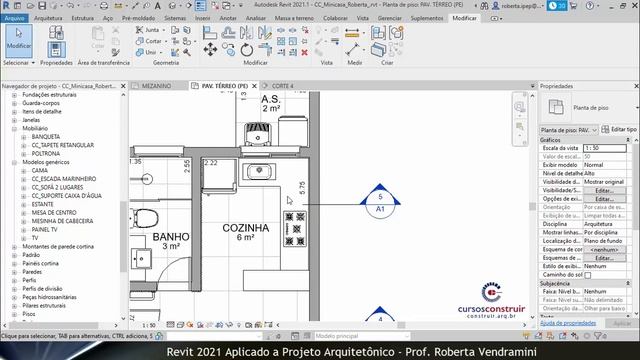Screen dimensions: 640x360
Task: Click Editar button for Visibilidade/S... row
Action: pyautogui.click(x=604, y=191)
